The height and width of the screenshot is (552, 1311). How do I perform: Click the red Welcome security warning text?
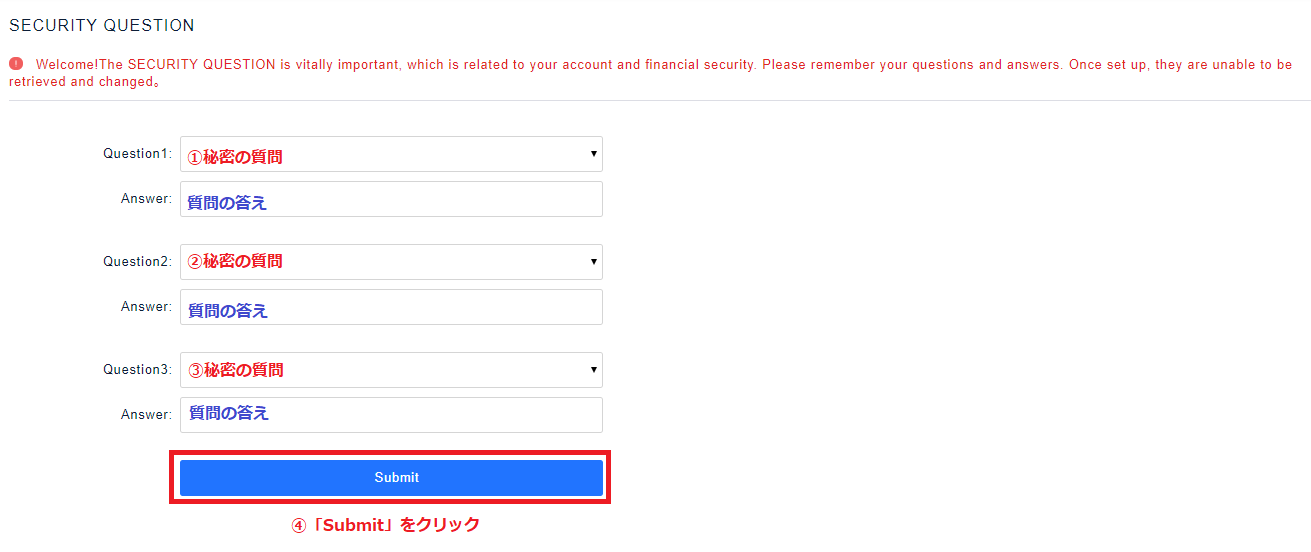pyautogui.click(x=651, y=73)
